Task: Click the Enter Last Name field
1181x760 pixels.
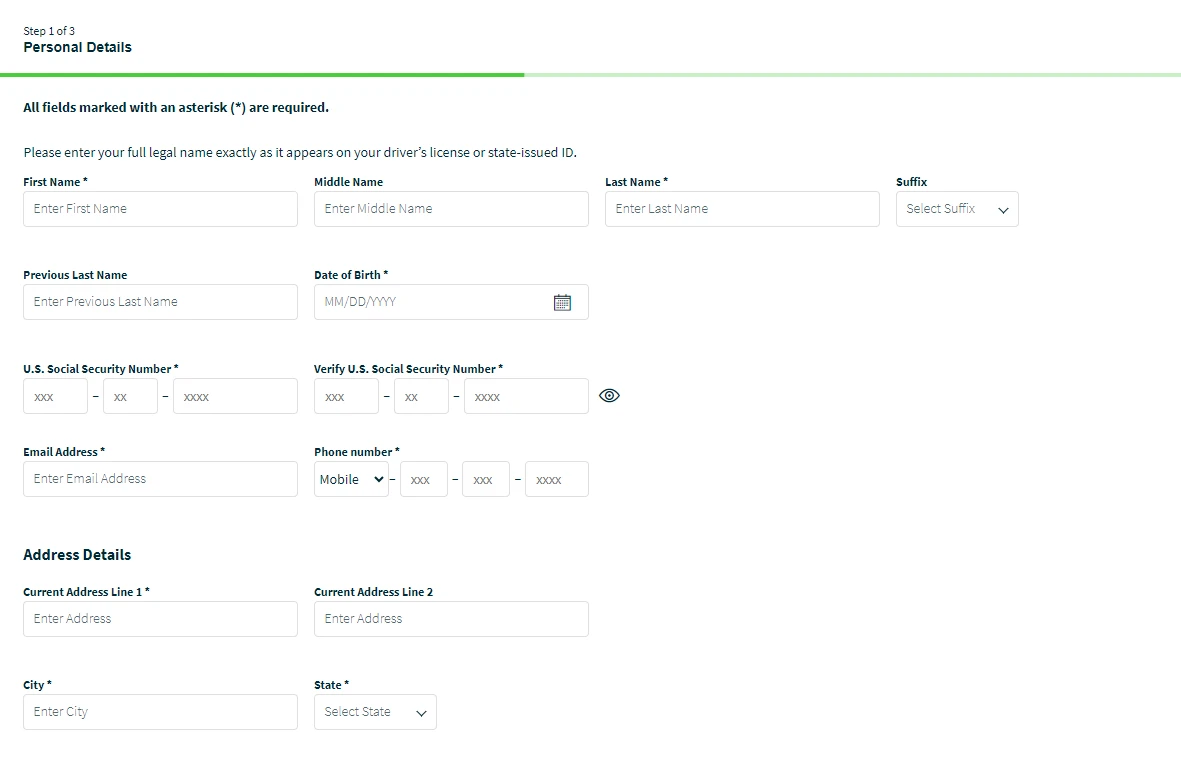Action: click(x=741, y=208)
